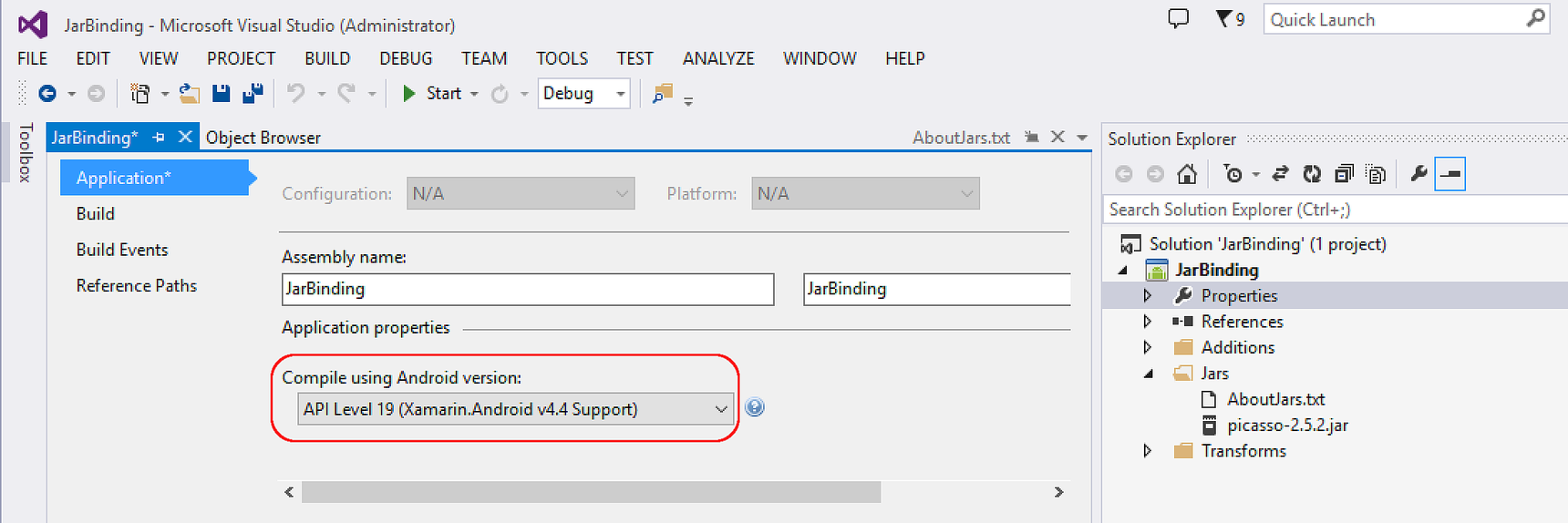The height and width of the screenshot is (523, 1568).
Task: Click the Undo arrow icon
Action: click(295, 93)
